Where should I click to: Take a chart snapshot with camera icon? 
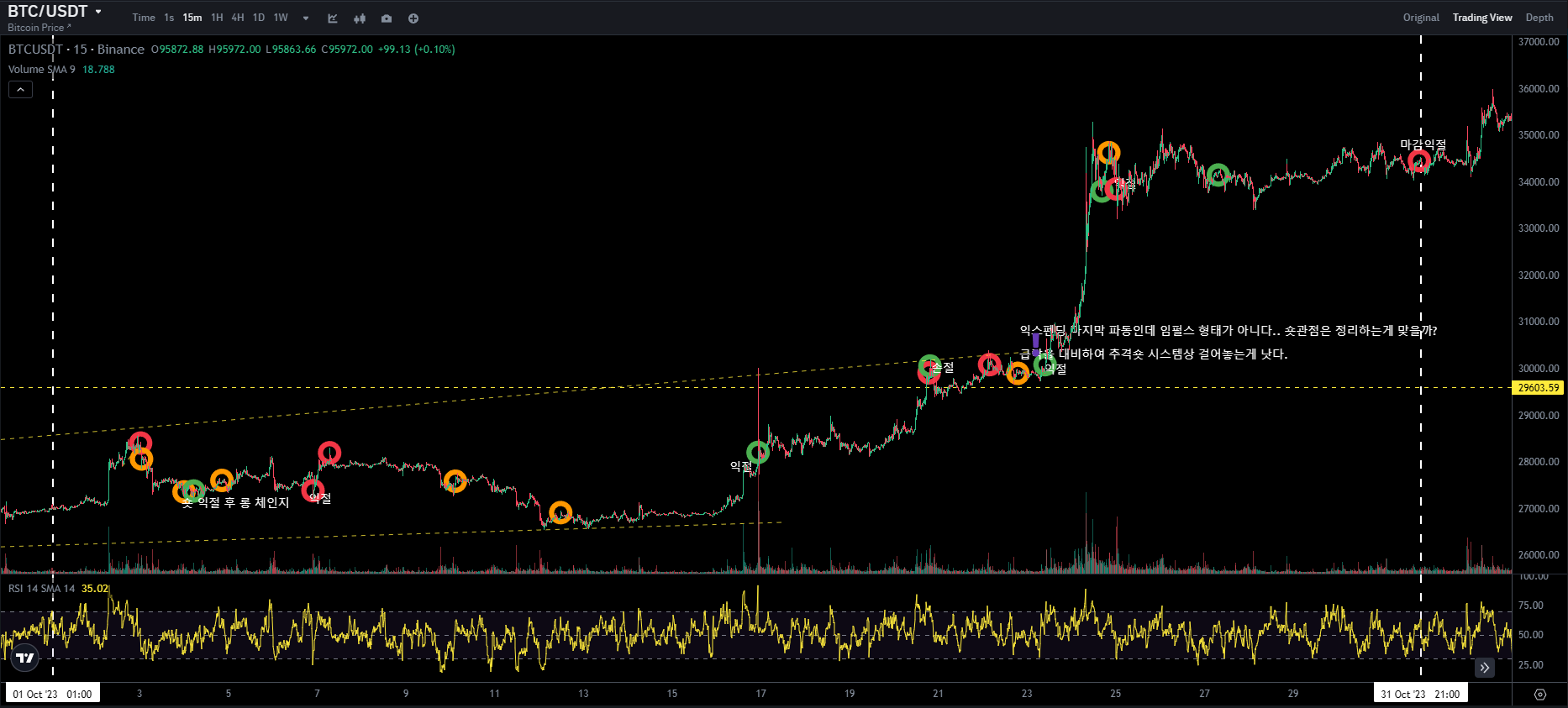click(387, 18)
